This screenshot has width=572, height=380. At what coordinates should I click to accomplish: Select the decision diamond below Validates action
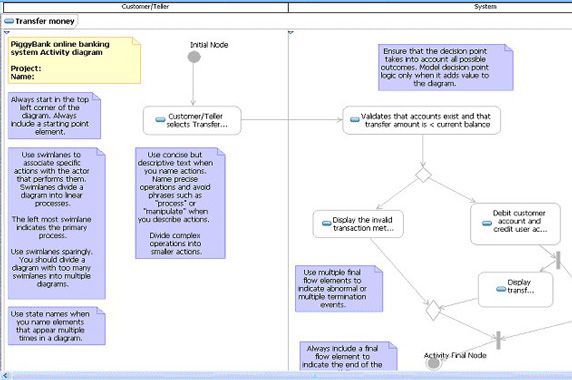(423, 175)
